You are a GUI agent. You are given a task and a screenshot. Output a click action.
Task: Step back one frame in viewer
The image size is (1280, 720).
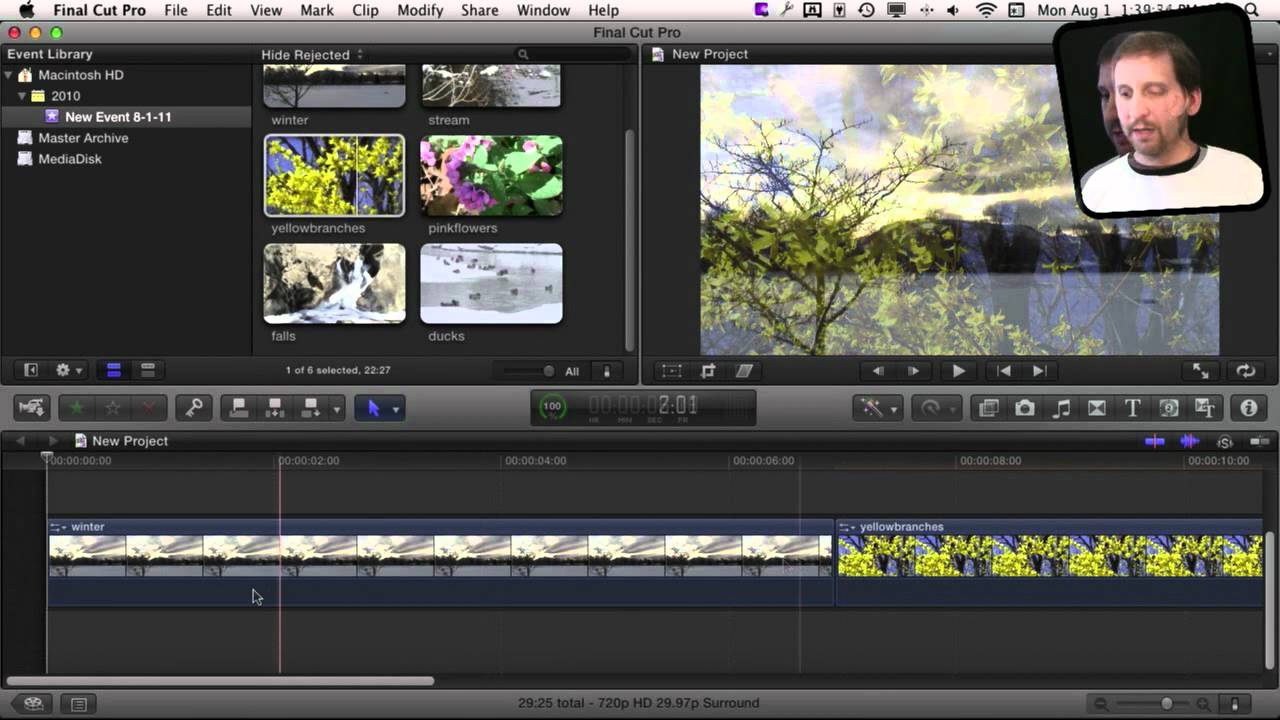tap(878, 371)
